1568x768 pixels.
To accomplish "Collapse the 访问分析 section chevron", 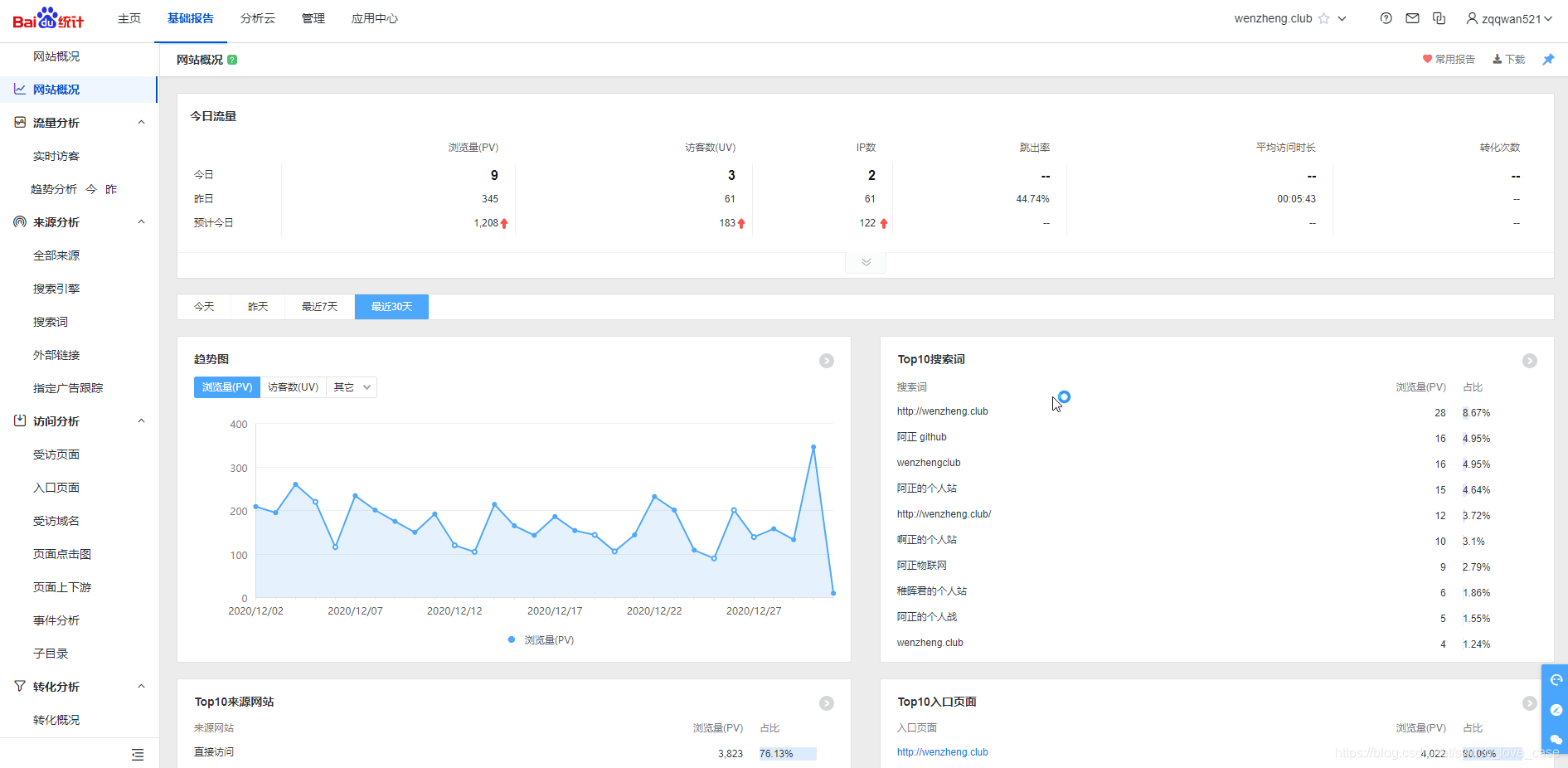I will point(141,420).
